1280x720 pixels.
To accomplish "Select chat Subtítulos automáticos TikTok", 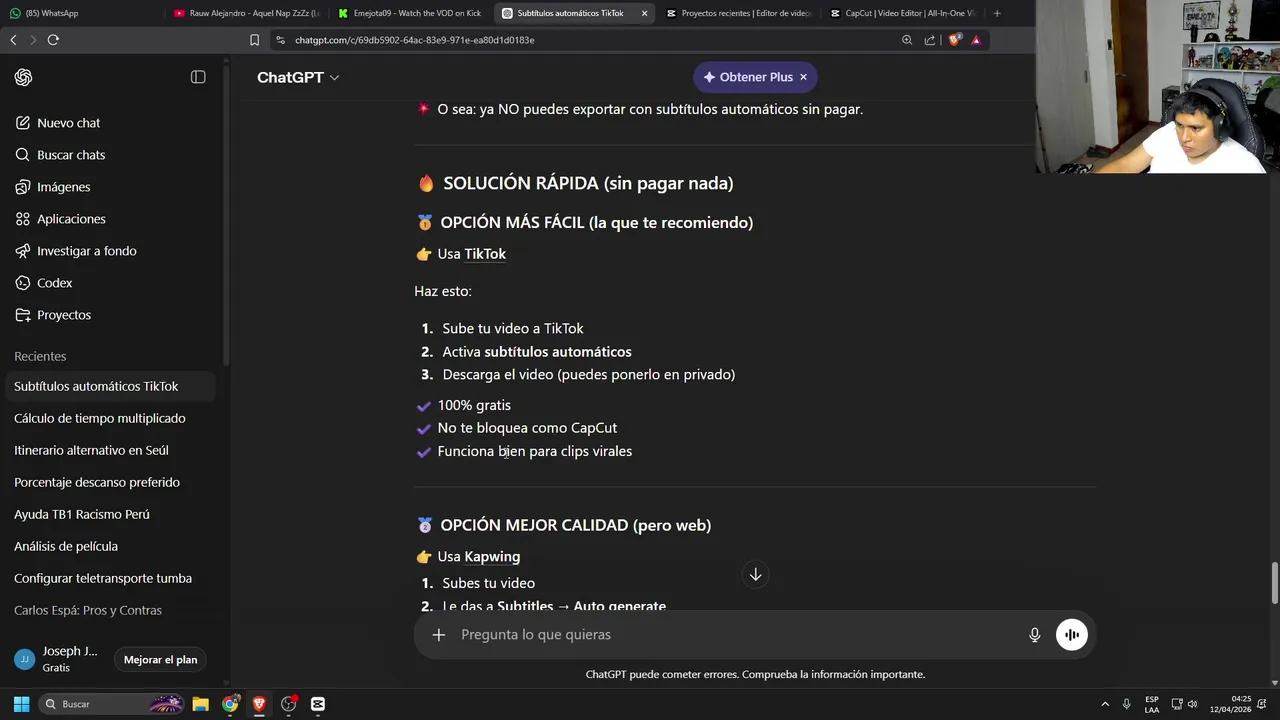I will tap(110, 386).
